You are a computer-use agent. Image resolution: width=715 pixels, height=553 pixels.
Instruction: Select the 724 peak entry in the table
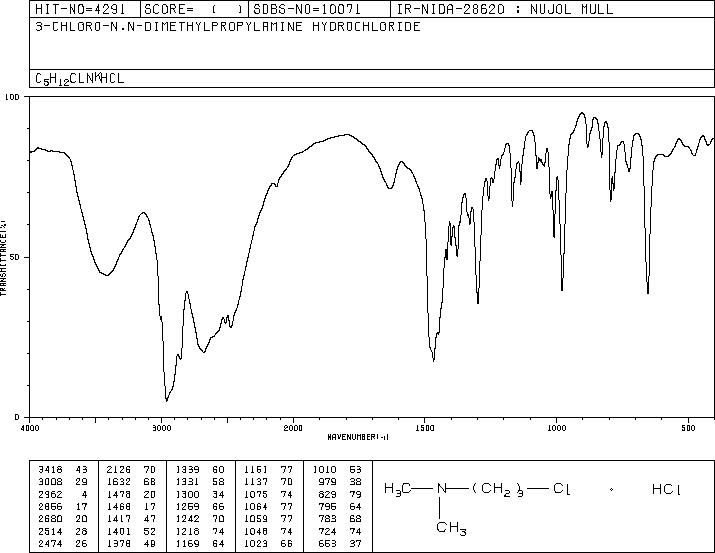coord(340,532)
